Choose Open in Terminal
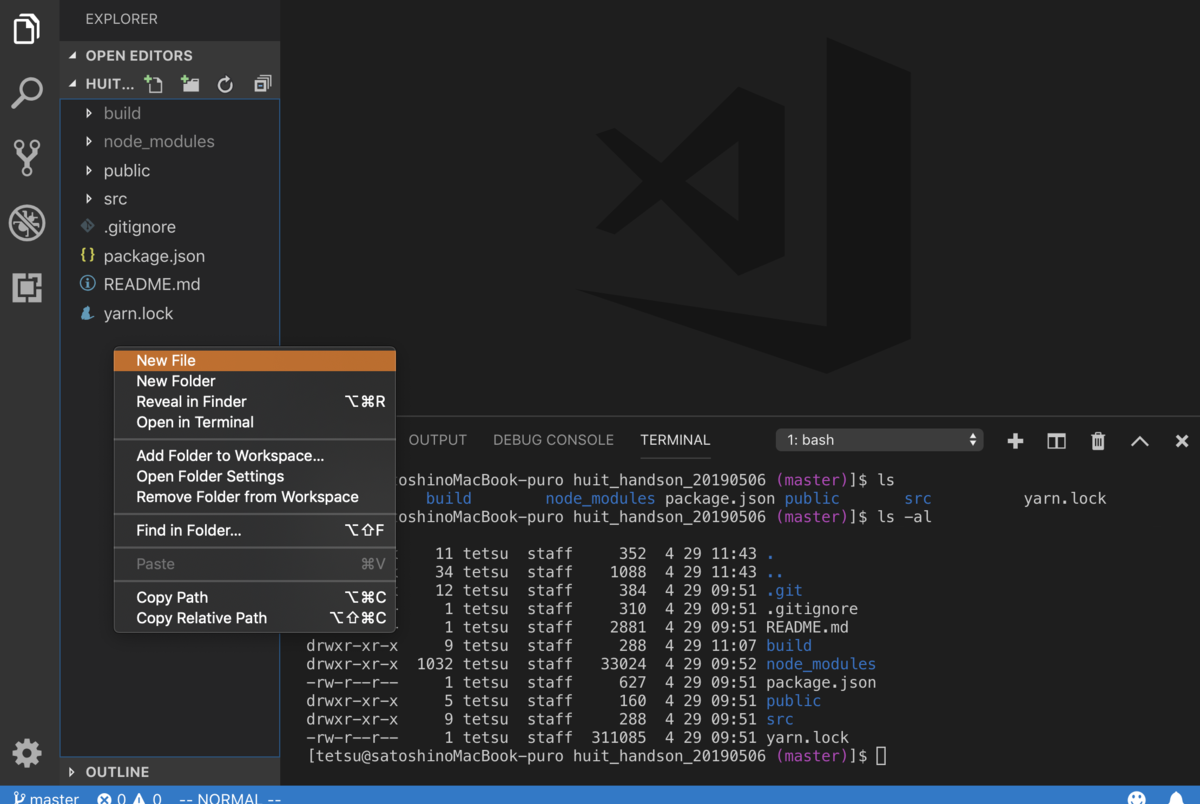This screenshot has height=804, width=1200. (x=255, y=422)
